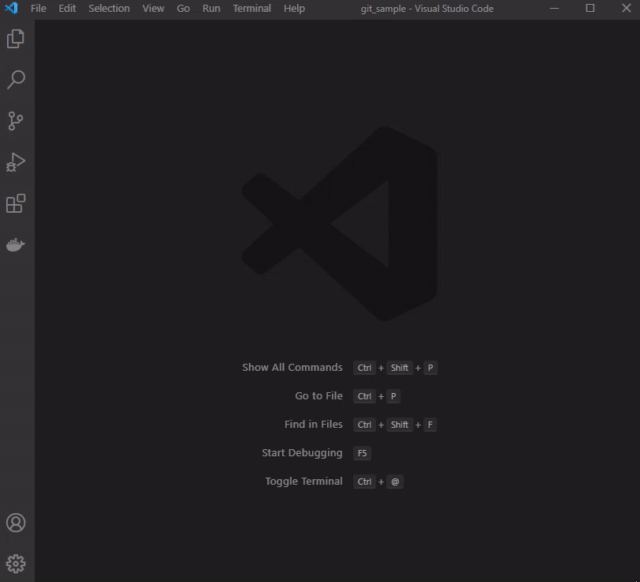Open the Edit menu

(x=67, y=9)
